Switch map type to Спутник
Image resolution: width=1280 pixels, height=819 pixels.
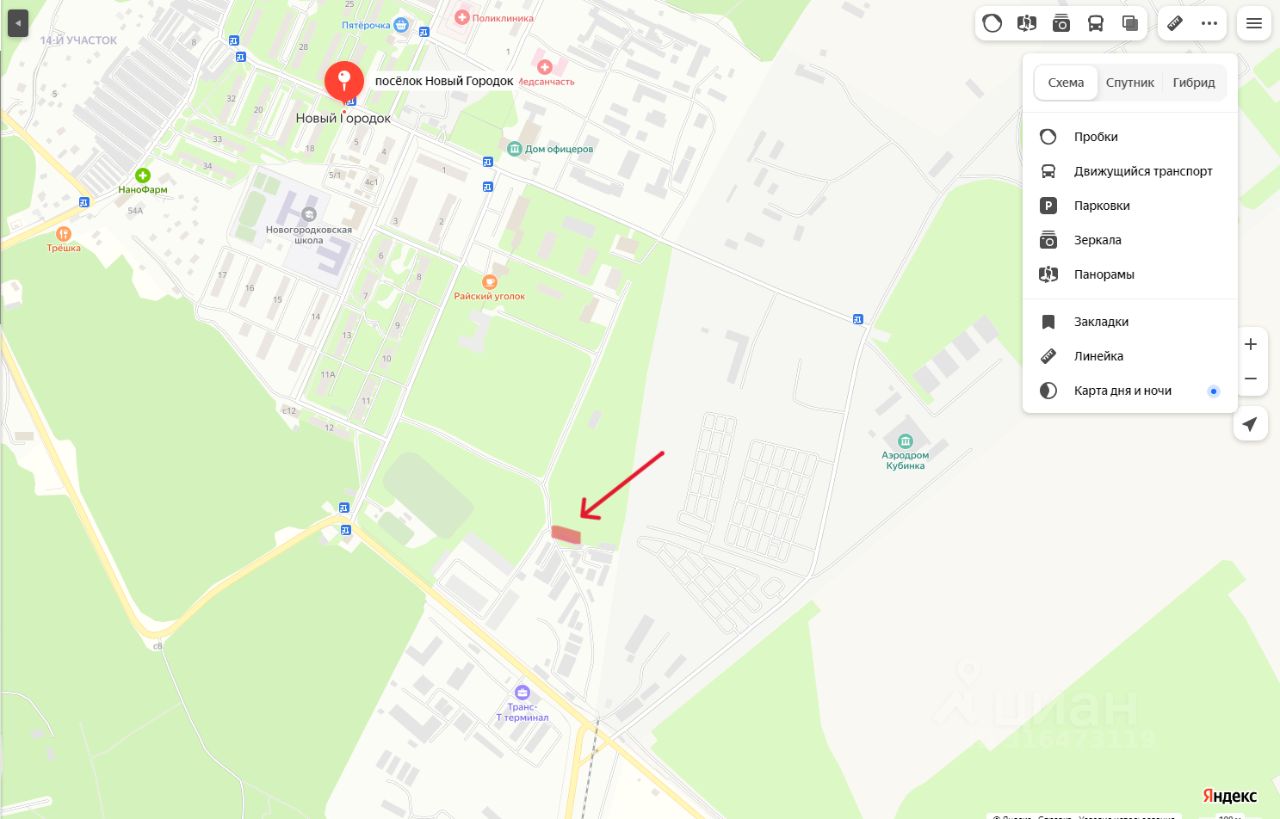coord(1130,83)
